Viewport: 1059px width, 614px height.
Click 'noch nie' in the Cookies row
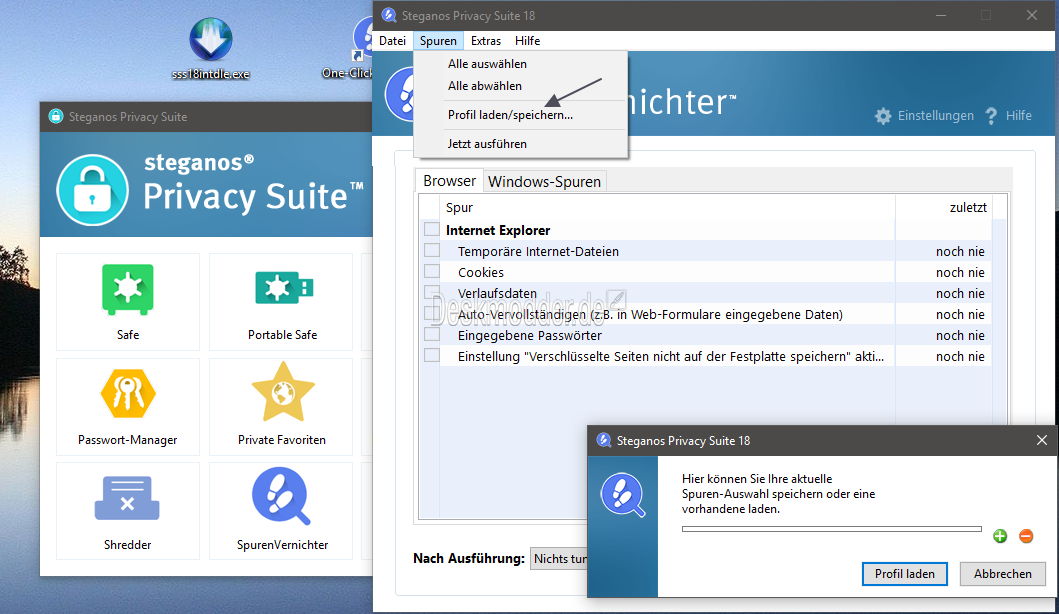[x=960, y=272]
